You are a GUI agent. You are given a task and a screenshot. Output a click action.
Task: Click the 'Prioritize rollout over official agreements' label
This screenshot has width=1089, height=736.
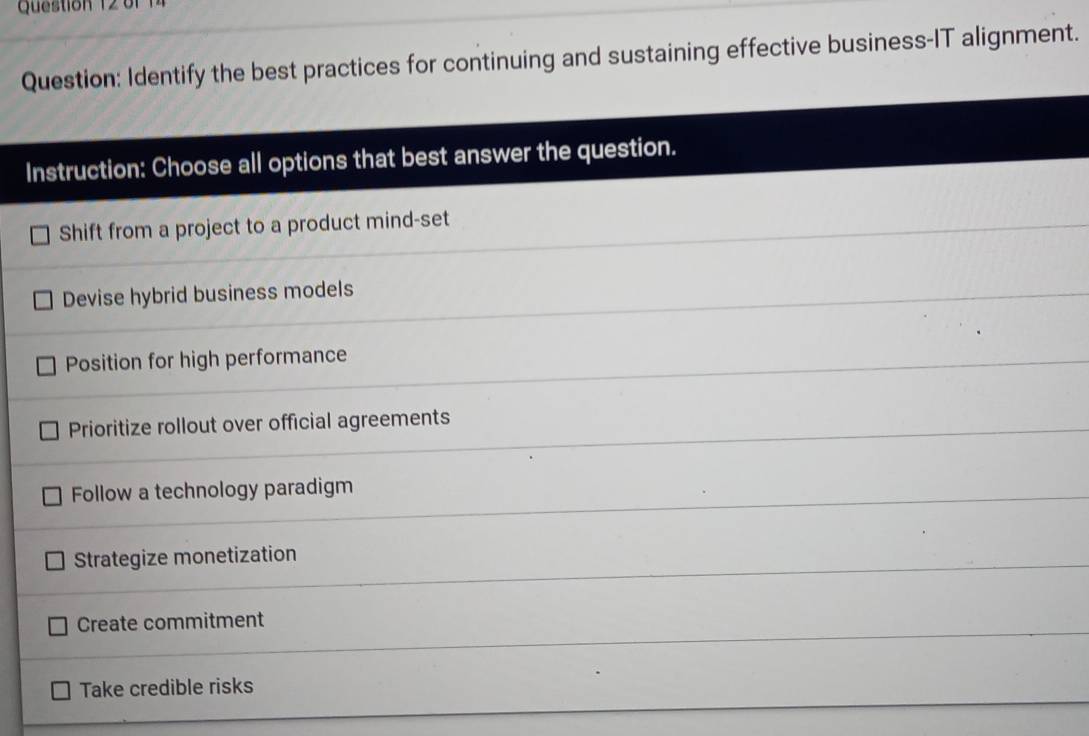pos(260,422)
